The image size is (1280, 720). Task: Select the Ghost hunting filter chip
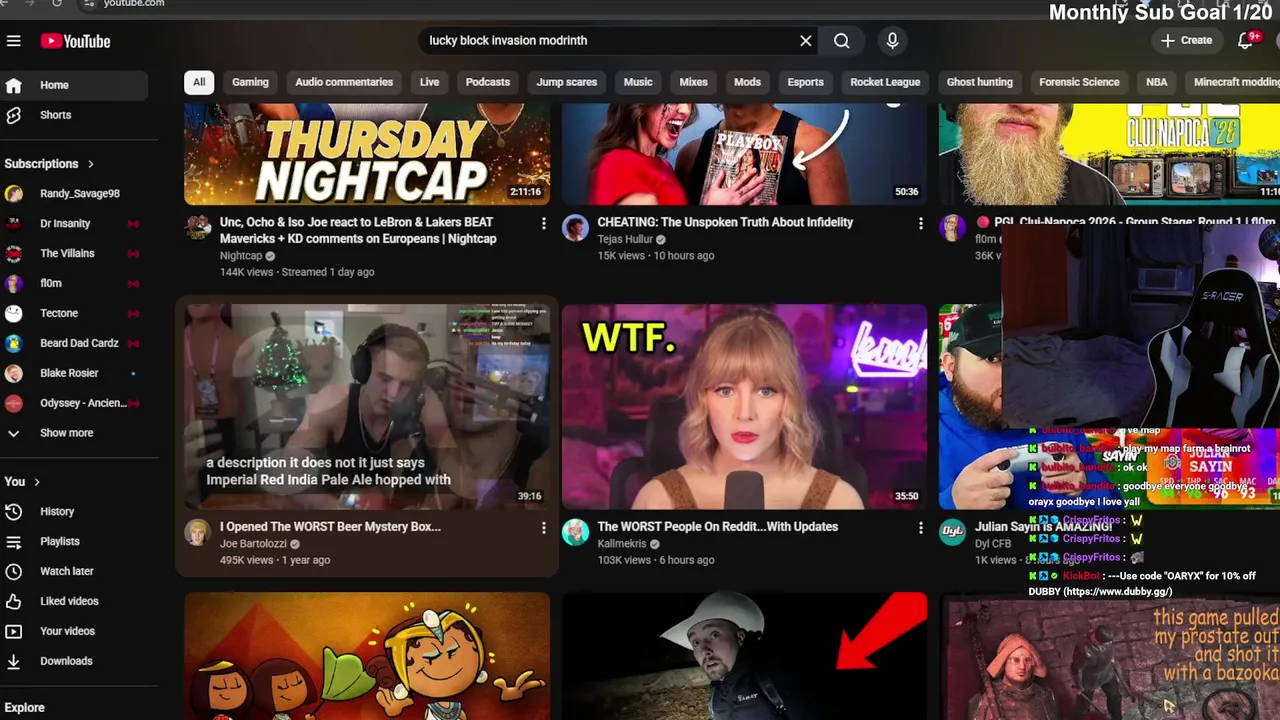(x=980, y=82)
